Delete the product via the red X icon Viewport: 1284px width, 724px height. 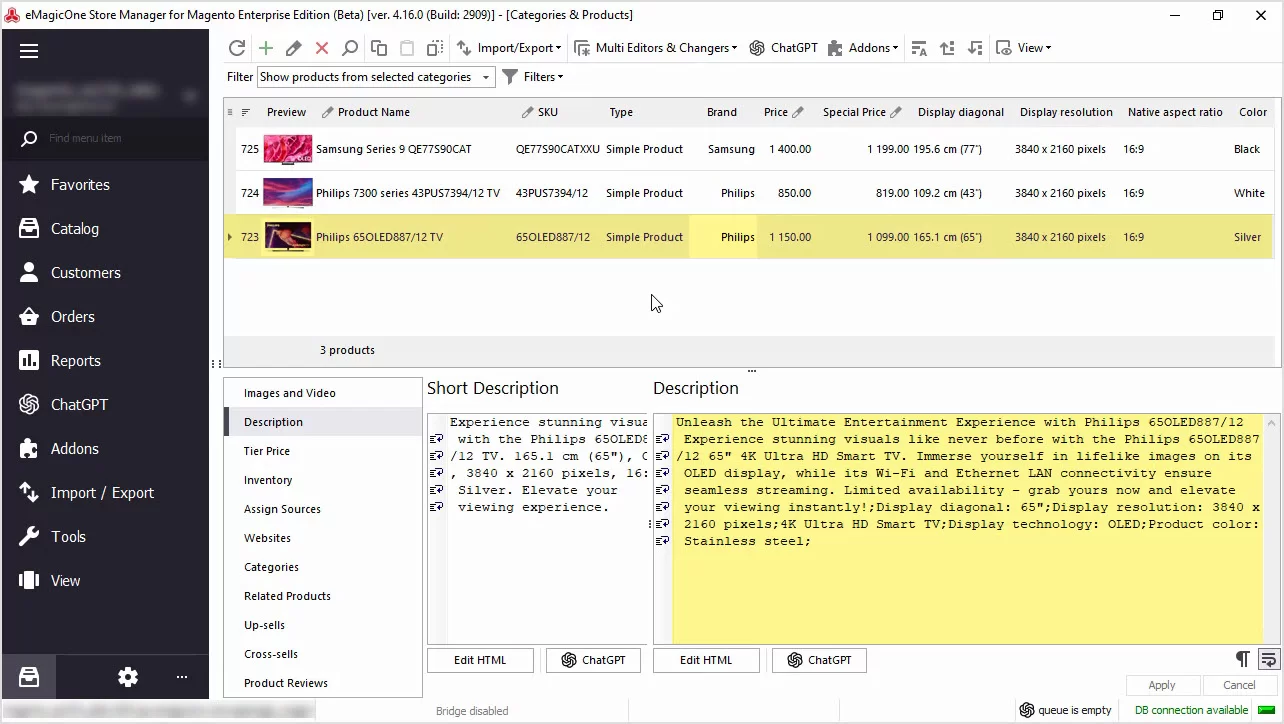[x=322, y=48]
